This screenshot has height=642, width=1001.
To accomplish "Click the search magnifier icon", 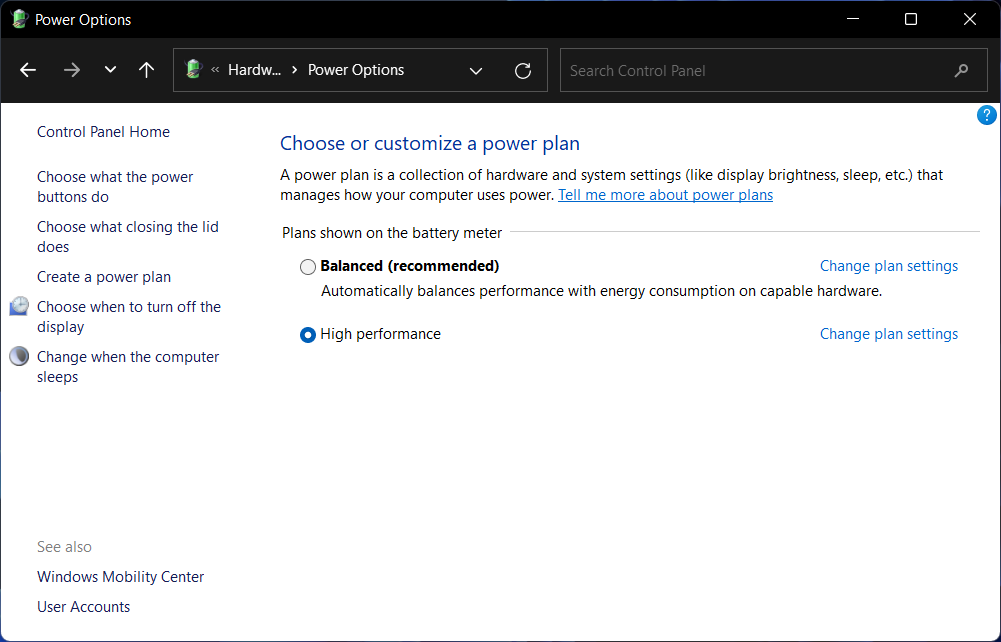I will coord(960,70).
